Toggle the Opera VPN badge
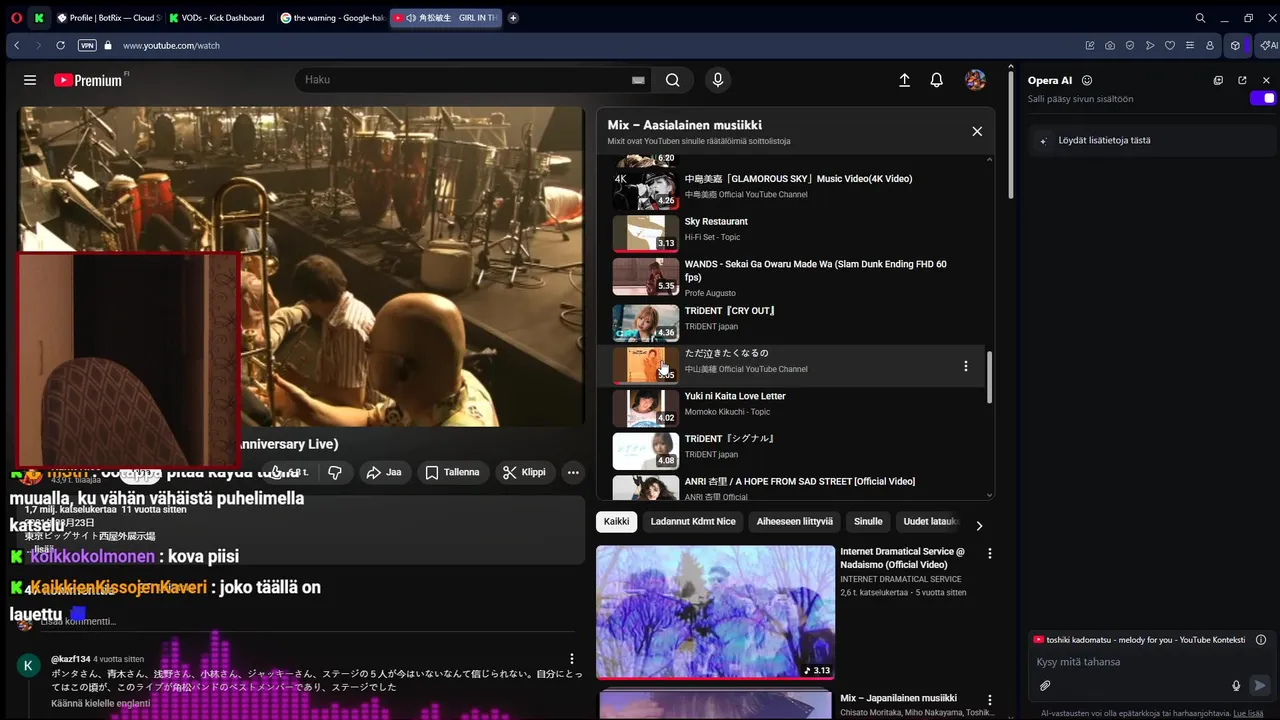Screen dimensions: 1280x720 tap(87, 45)
